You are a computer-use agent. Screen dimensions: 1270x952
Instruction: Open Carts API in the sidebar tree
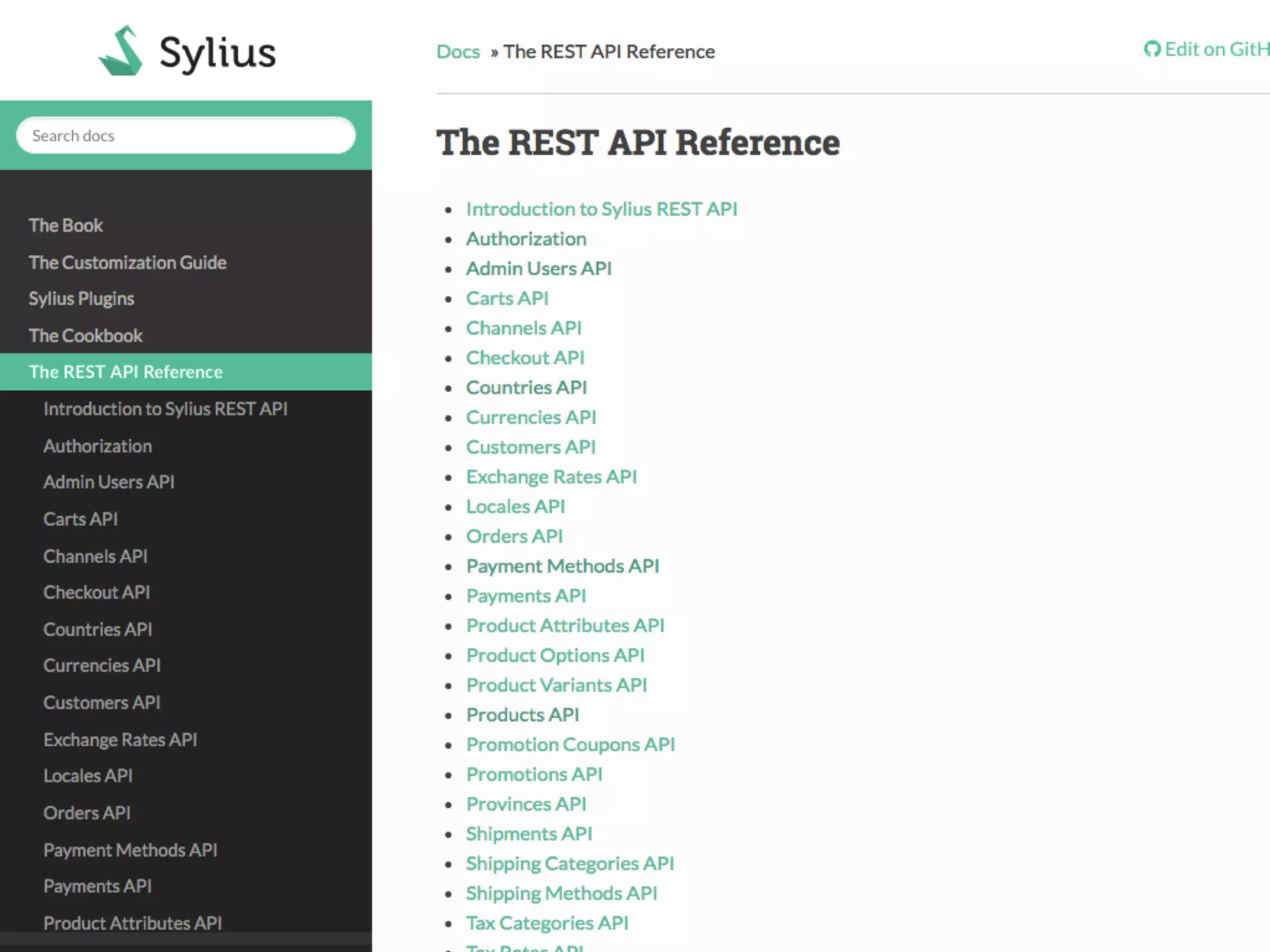pyautogui.click(x=81, y=519)
